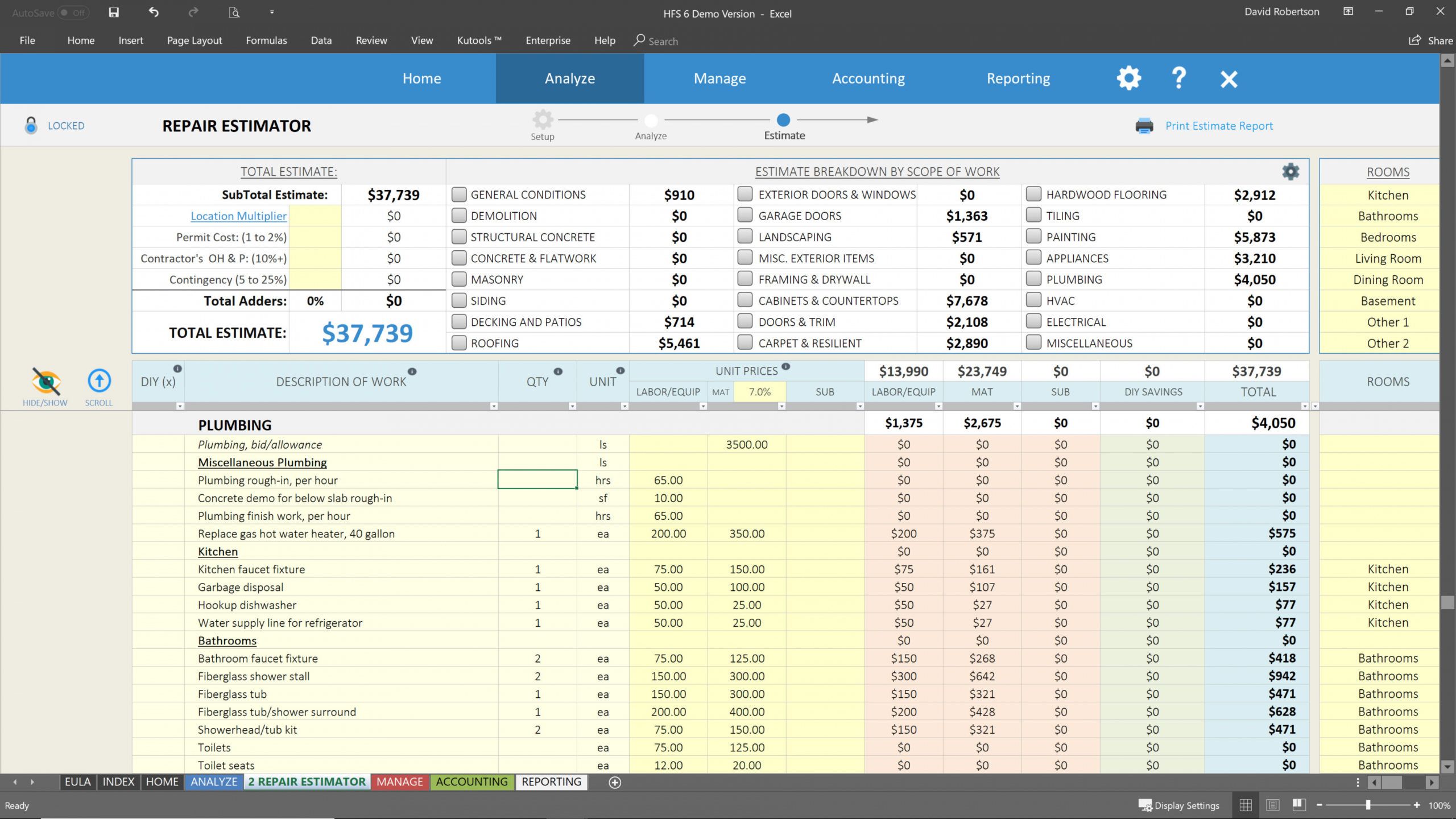Image resolution: width=1456 pixels, height=819 pixels.
Task: Click the close X icon in navigation bar
Action: point(1228,78)
